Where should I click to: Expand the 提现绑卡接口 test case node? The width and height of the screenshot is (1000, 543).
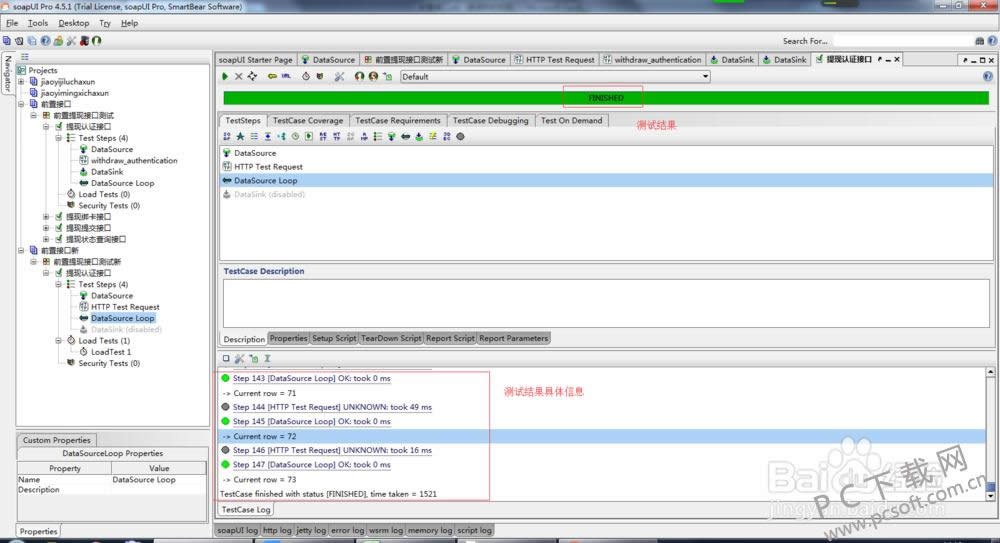[46, 217]
